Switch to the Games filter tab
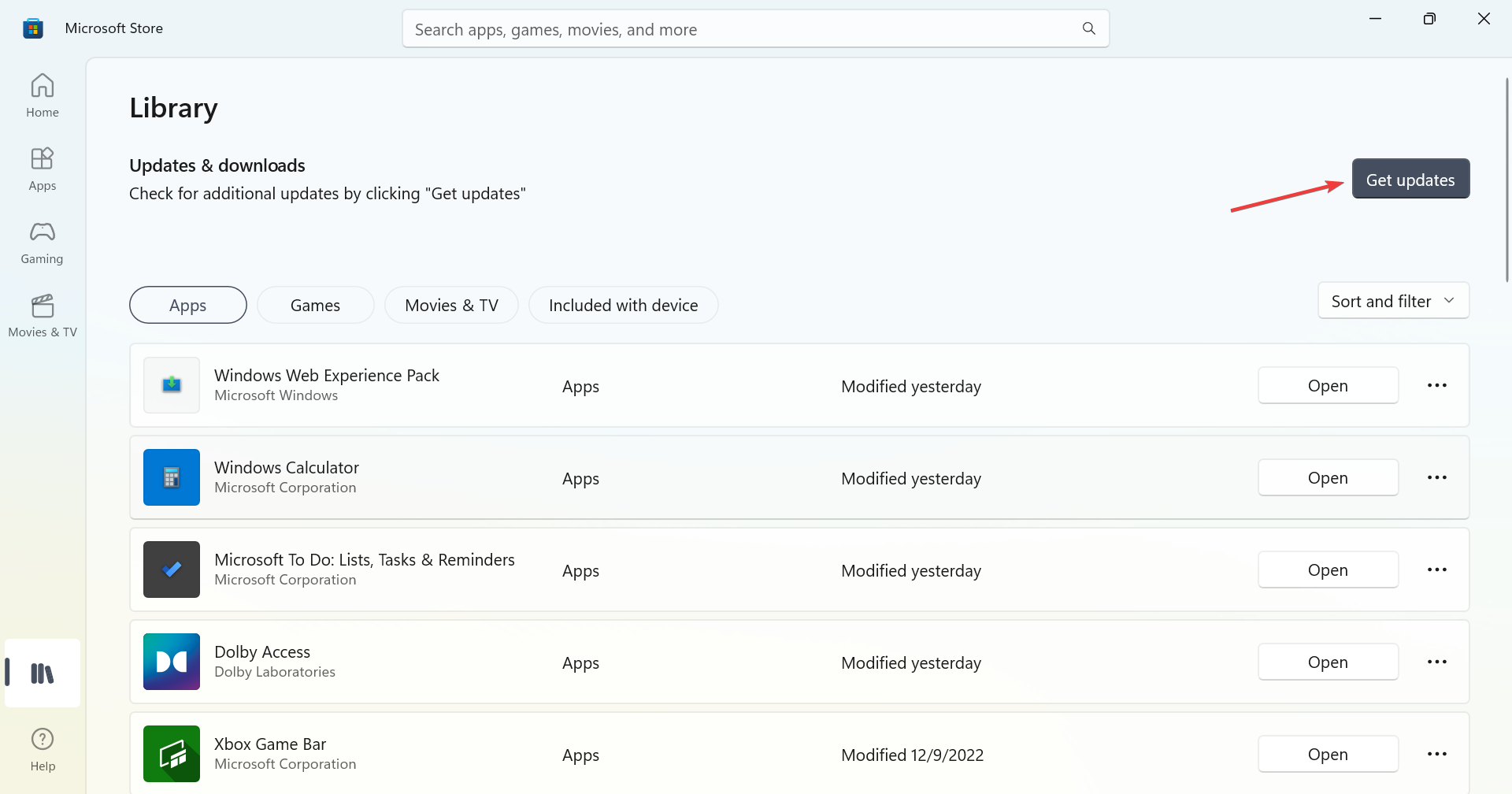The height and width of the screenshot is (794, 1512). [315, 305]
